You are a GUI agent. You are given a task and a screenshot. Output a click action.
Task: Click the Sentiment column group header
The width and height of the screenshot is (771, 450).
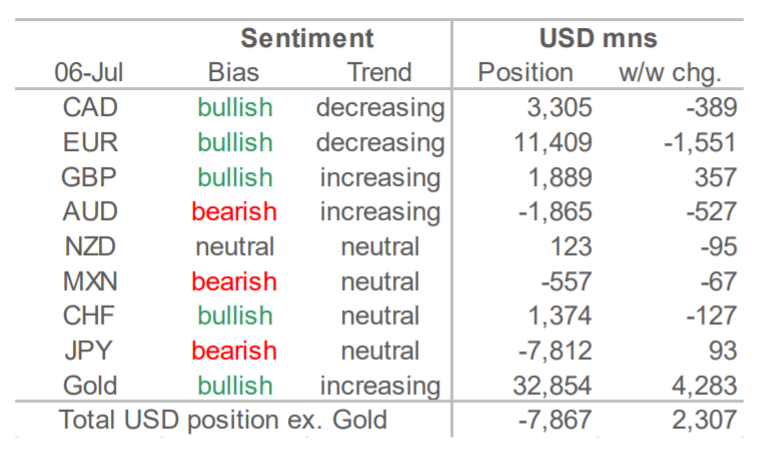tap(307, 38)
